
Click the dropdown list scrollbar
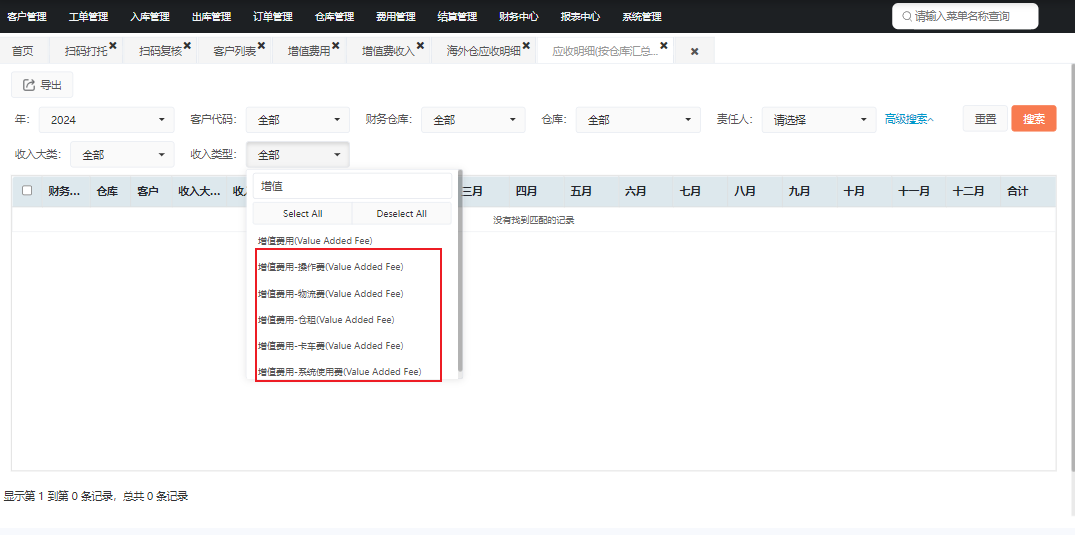point(460,271)
